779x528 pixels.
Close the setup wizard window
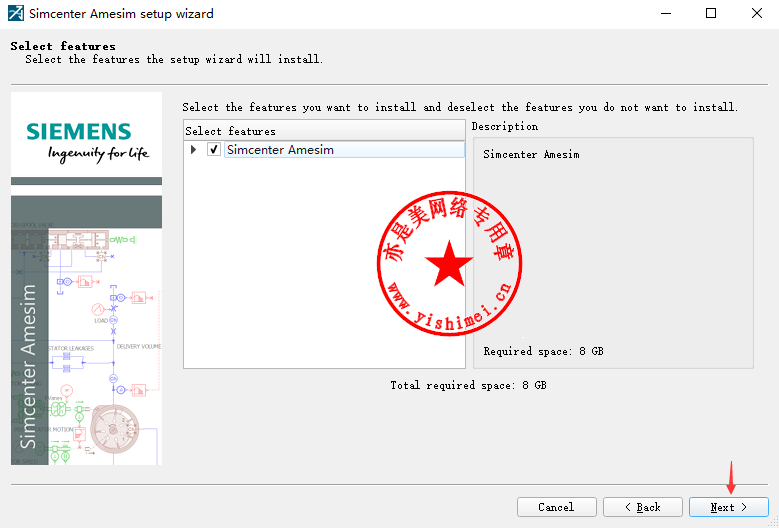tap(757, 13)
